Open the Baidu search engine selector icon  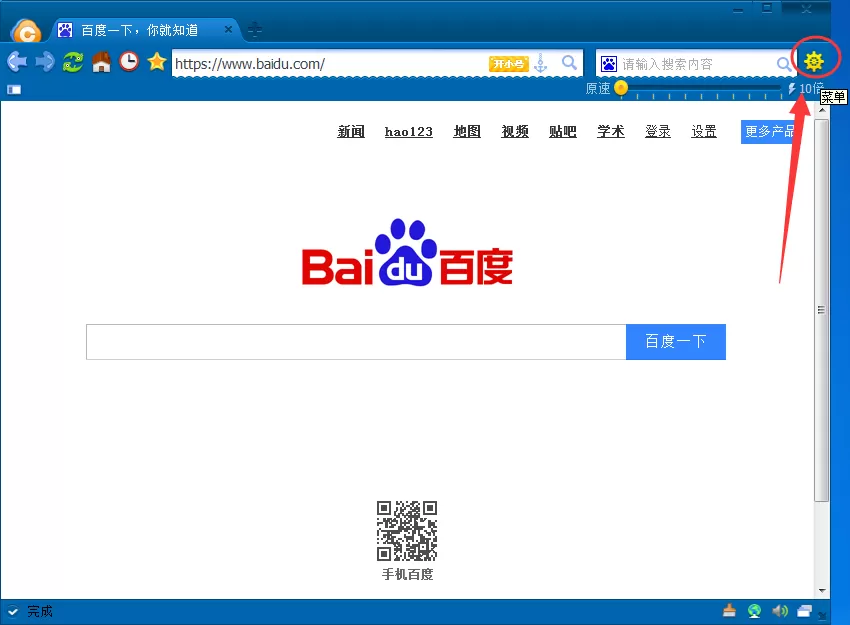click(x=609, y=64)
